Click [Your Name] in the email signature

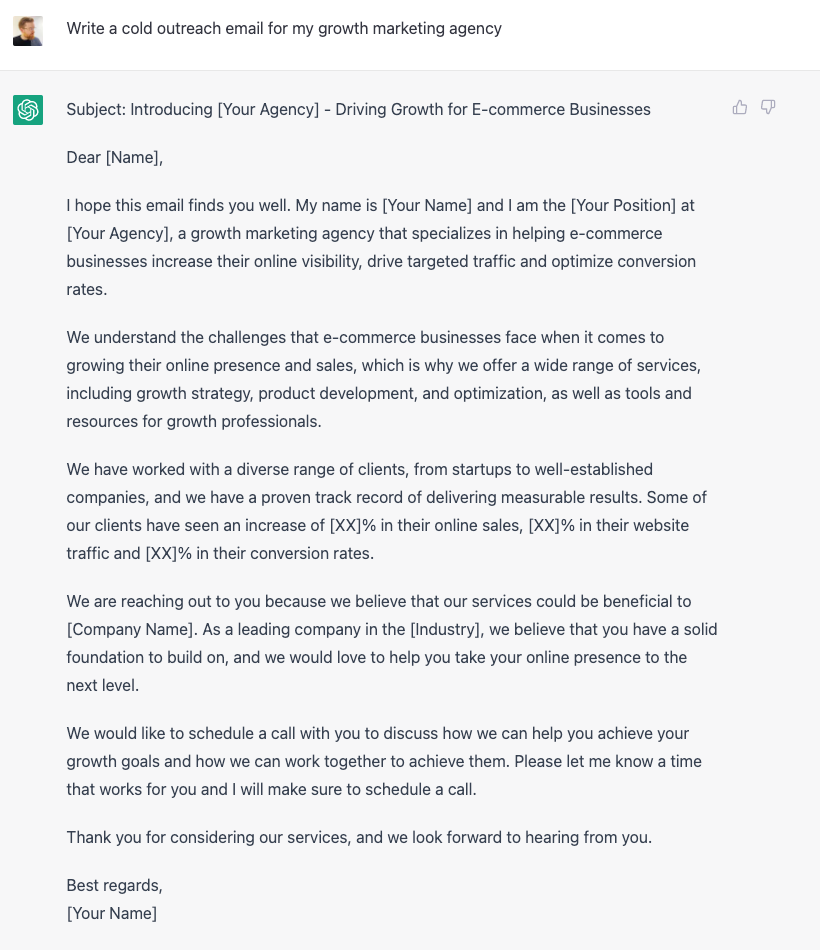[x=111, y=913]
